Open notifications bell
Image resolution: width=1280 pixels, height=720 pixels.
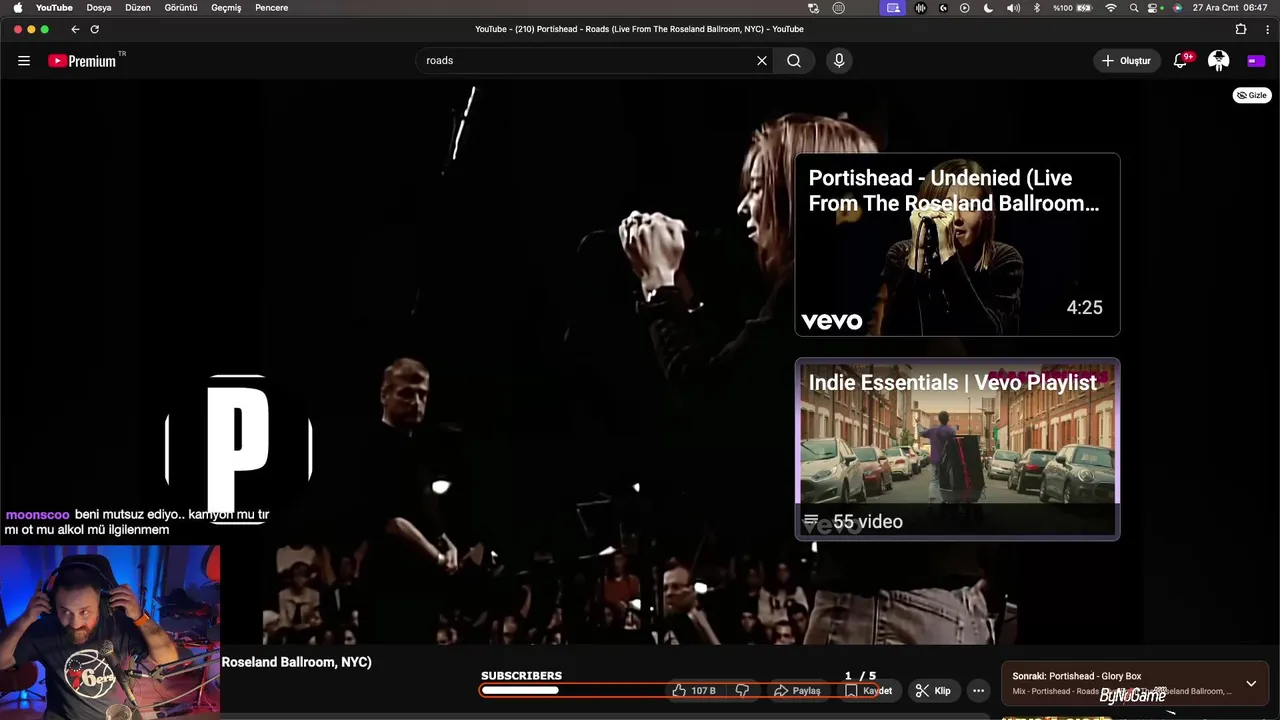[1181, 61]
